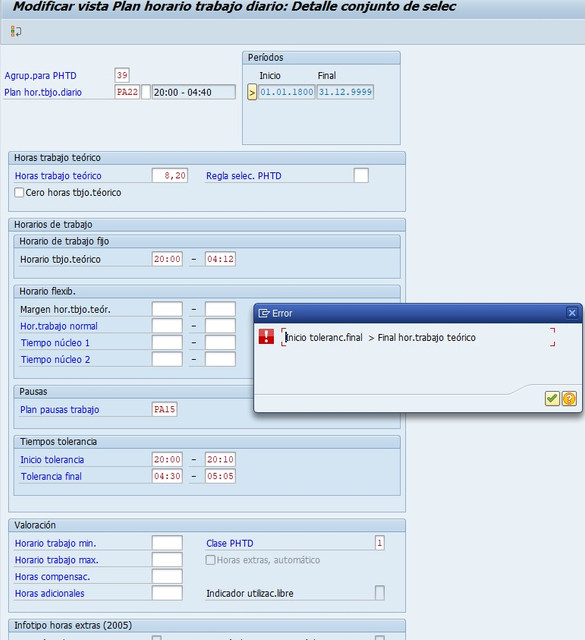
Task: Click the small variant field next to PA22
Action: 146,92
